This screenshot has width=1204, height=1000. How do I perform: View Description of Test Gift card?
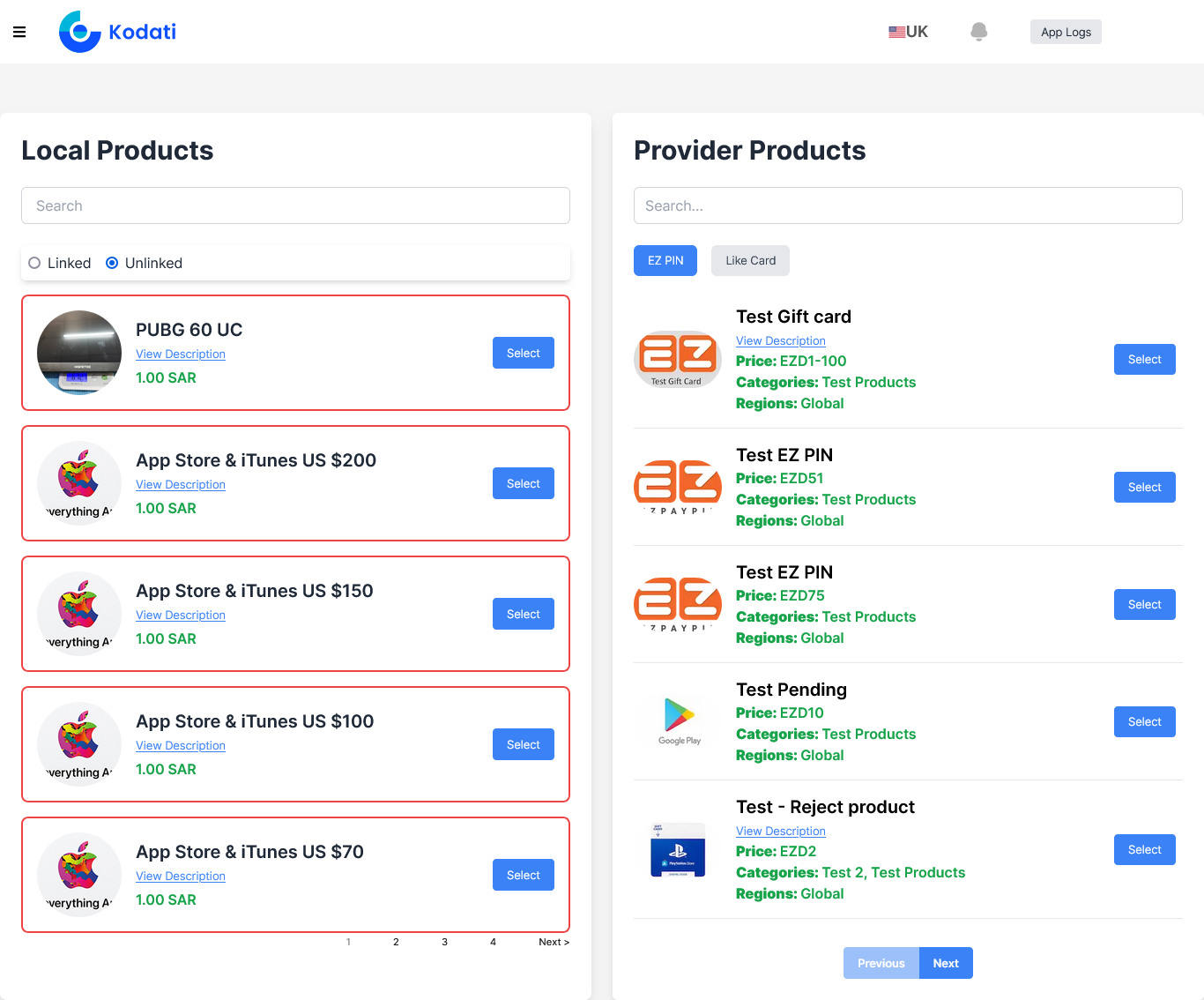[781, 340]
